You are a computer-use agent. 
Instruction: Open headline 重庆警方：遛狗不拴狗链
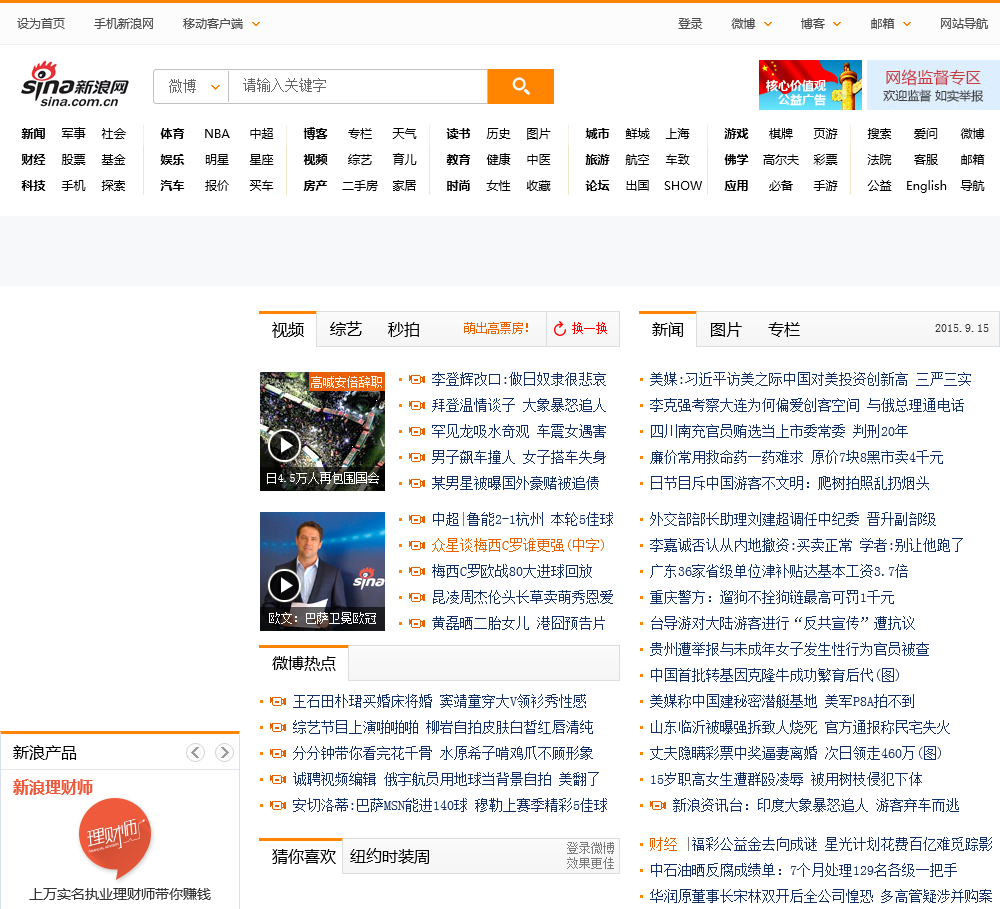pyautogui.click(x=772, y=598)
